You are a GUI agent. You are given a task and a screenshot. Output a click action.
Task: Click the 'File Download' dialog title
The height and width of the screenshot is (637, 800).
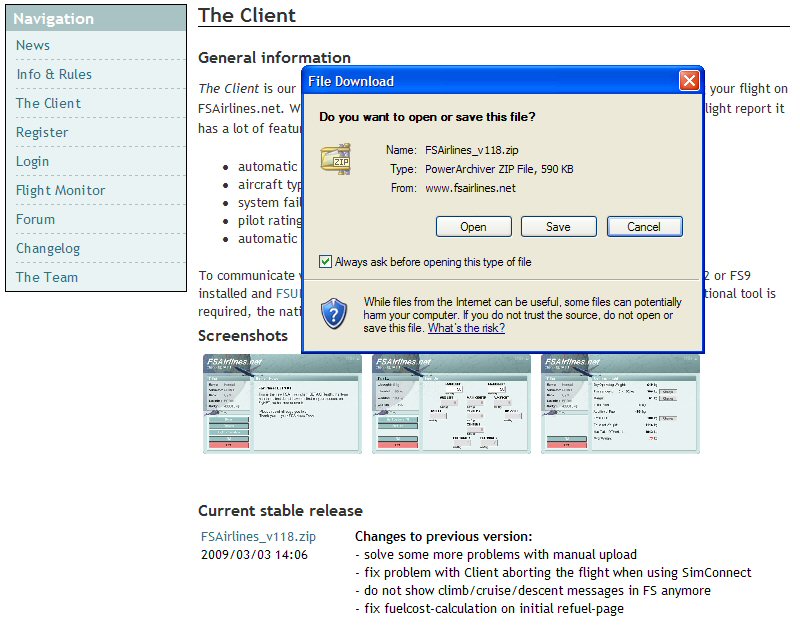click(x=351, y=81)
